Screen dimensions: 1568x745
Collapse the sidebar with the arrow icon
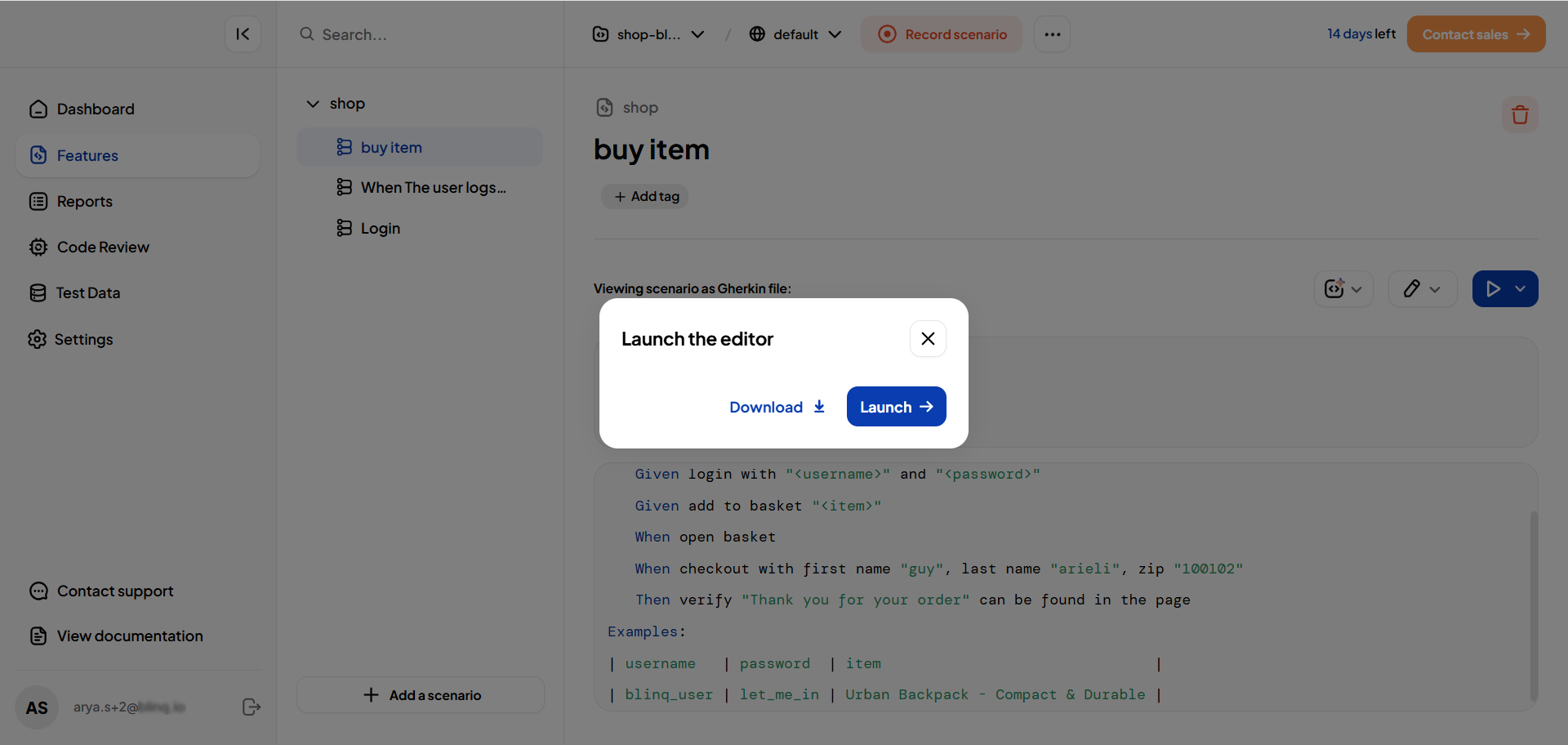243,34
